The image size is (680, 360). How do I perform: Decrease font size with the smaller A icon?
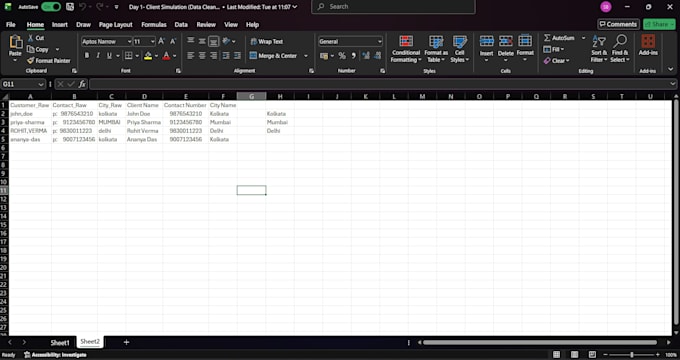(x=173, y=41)
